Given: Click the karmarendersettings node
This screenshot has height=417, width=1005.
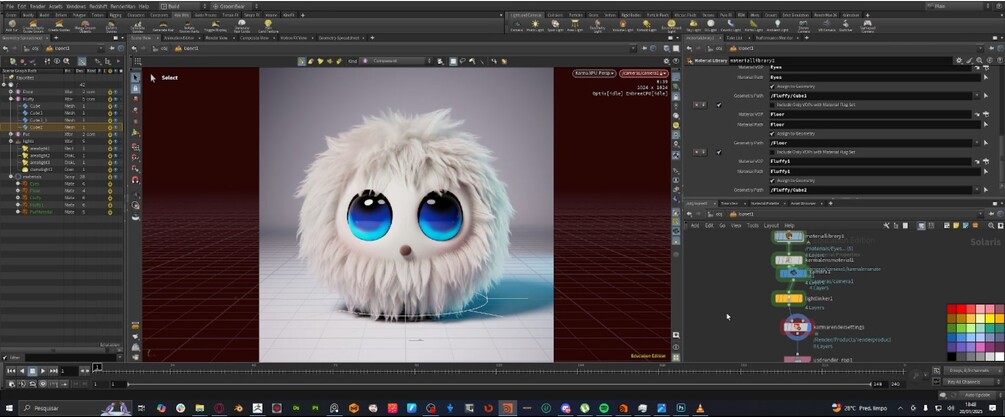Looking at the screenshot, I should [x=797, y=328].
